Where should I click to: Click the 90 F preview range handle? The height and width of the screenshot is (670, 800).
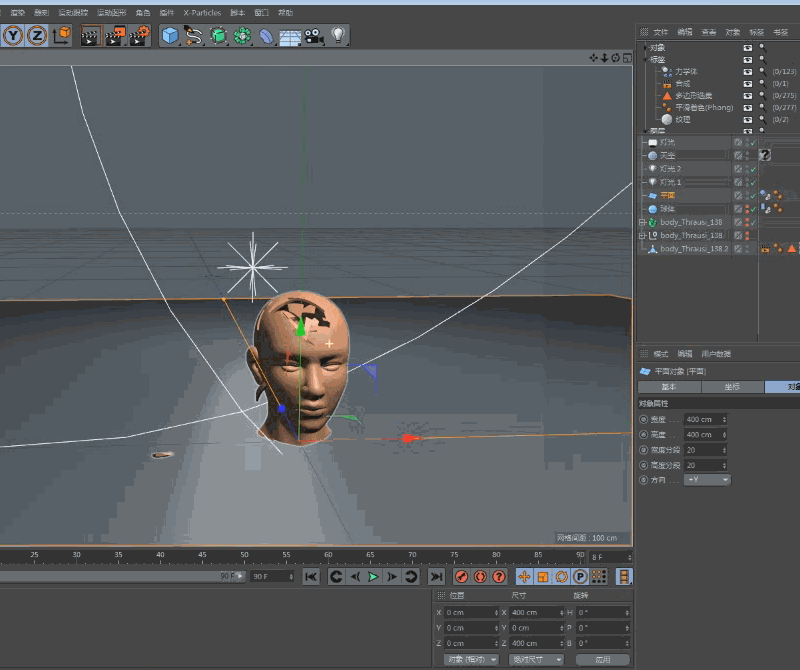[240, 576]
